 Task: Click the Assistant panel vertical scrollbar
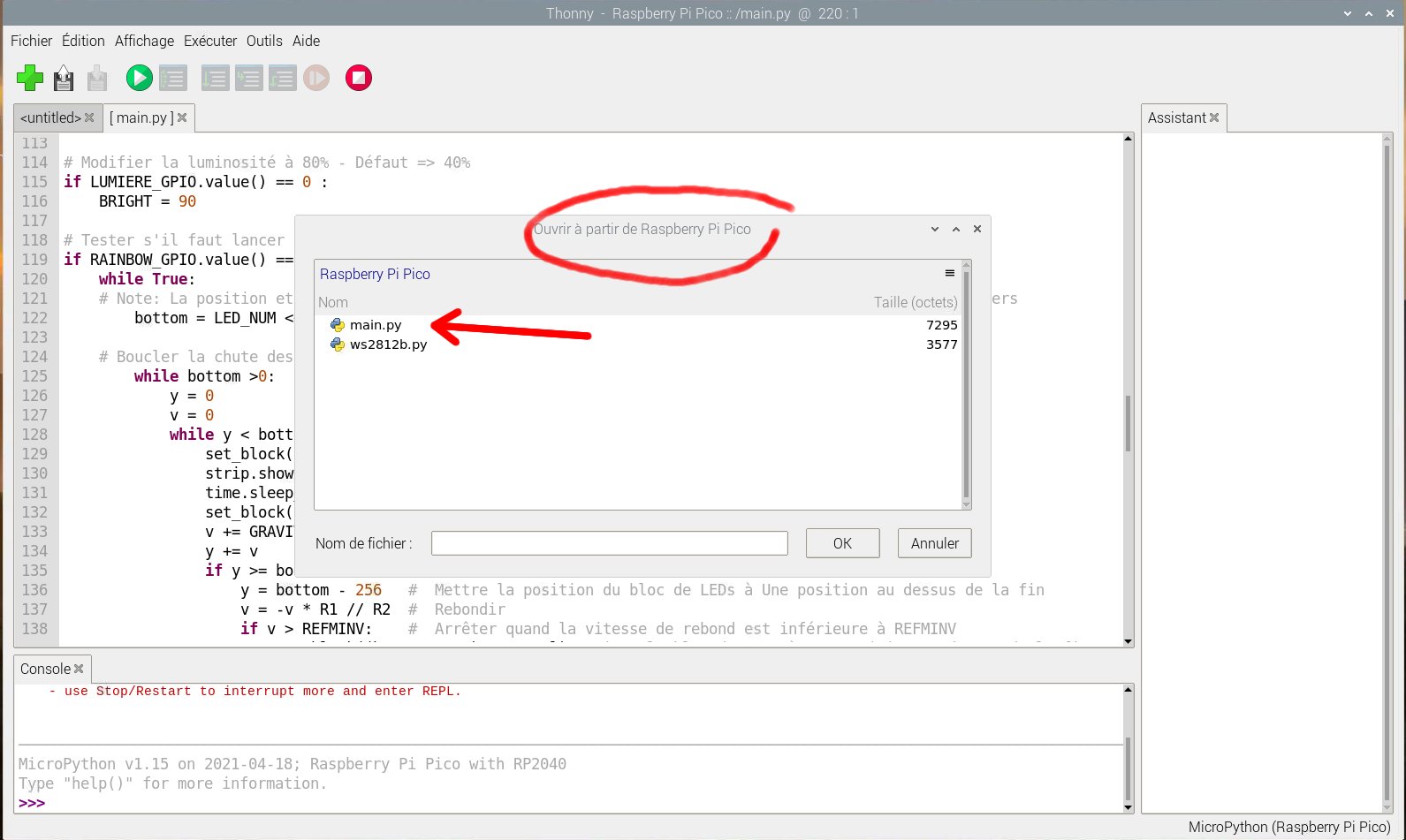tap(1387, 473)
